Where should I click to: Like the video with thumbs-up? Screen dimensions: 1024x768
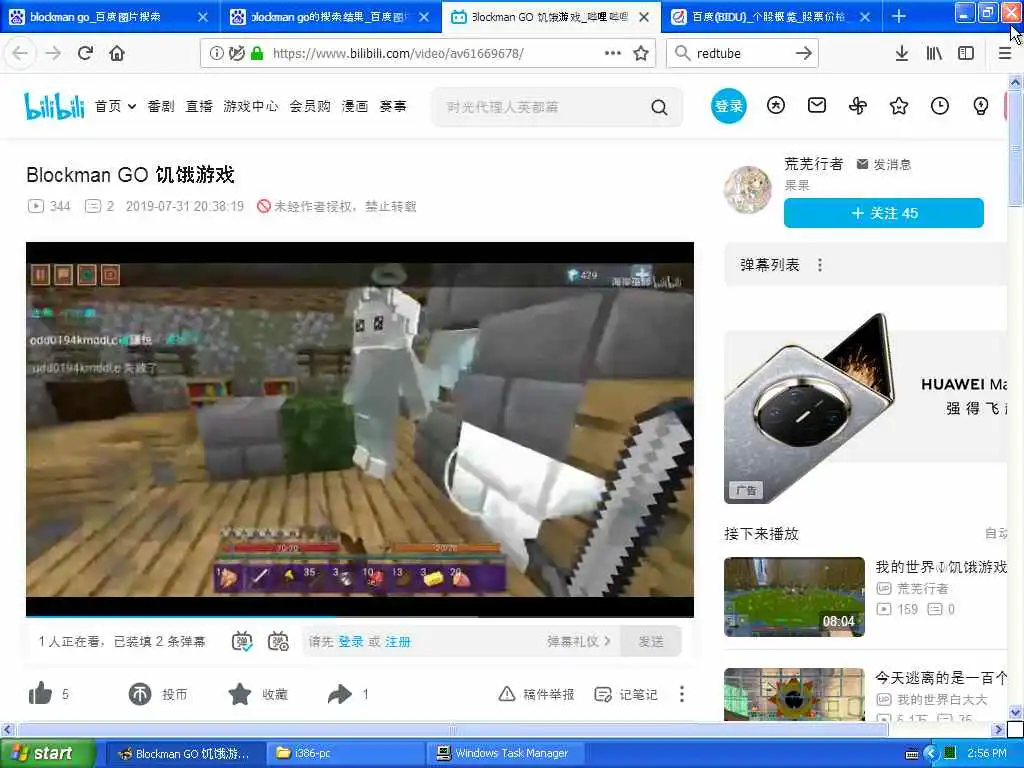tap(40, 694)
